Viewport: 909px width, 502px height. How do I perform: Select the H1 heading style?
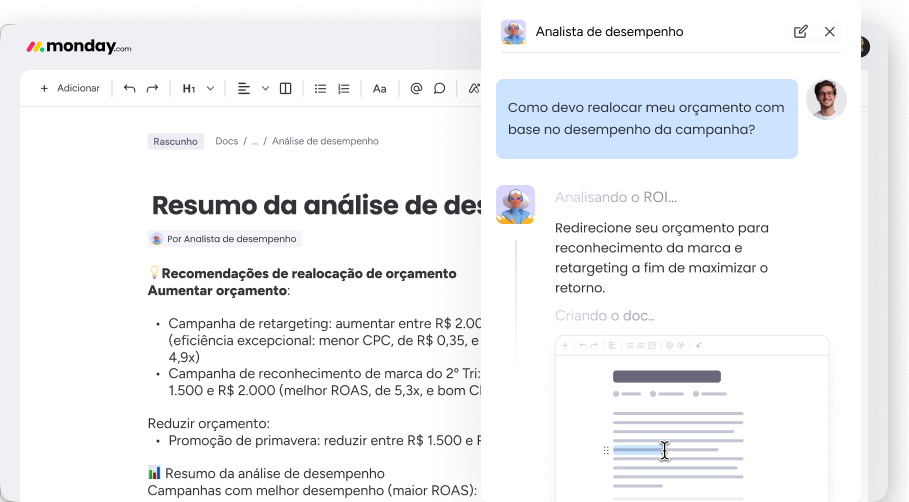click(x=189, y=88)
